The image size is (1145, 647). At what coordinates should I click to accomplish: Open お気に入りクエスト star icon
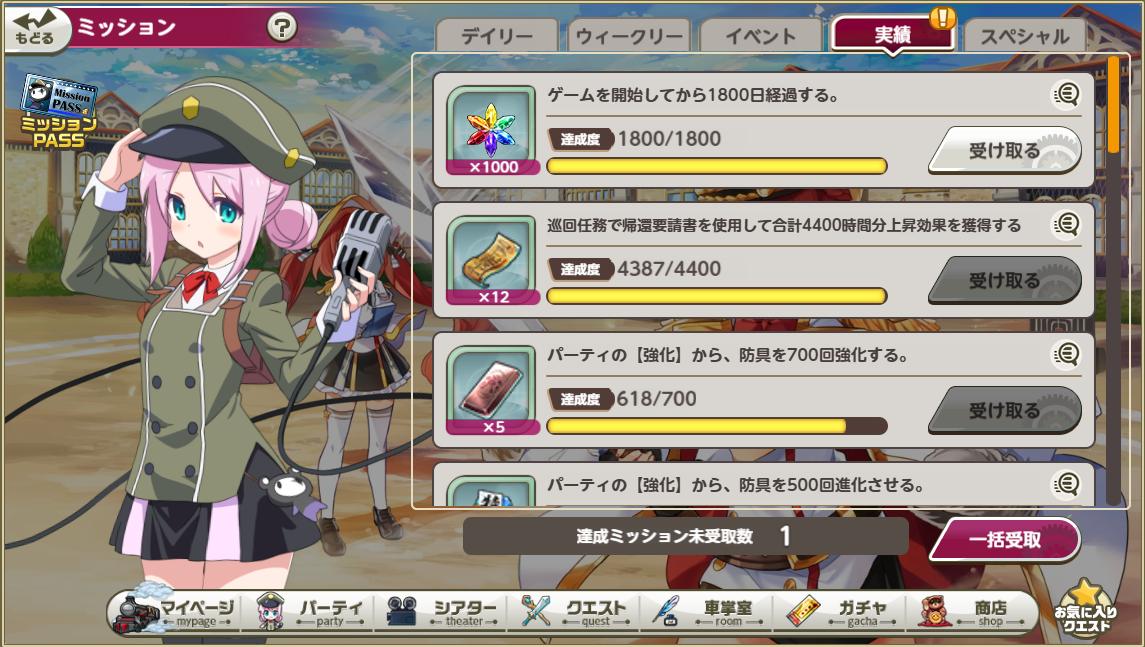pyautogui.click(x=1086, y=608)
